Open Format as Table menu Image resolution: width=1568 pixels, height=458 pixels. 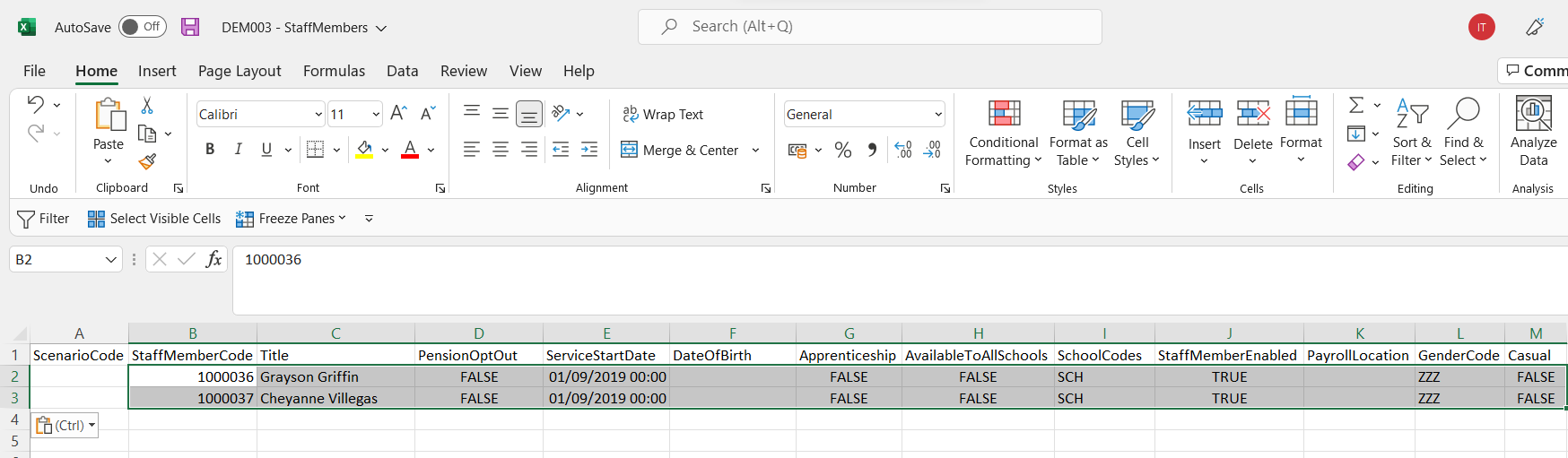pyautogui.click(x=1078, y=134)
